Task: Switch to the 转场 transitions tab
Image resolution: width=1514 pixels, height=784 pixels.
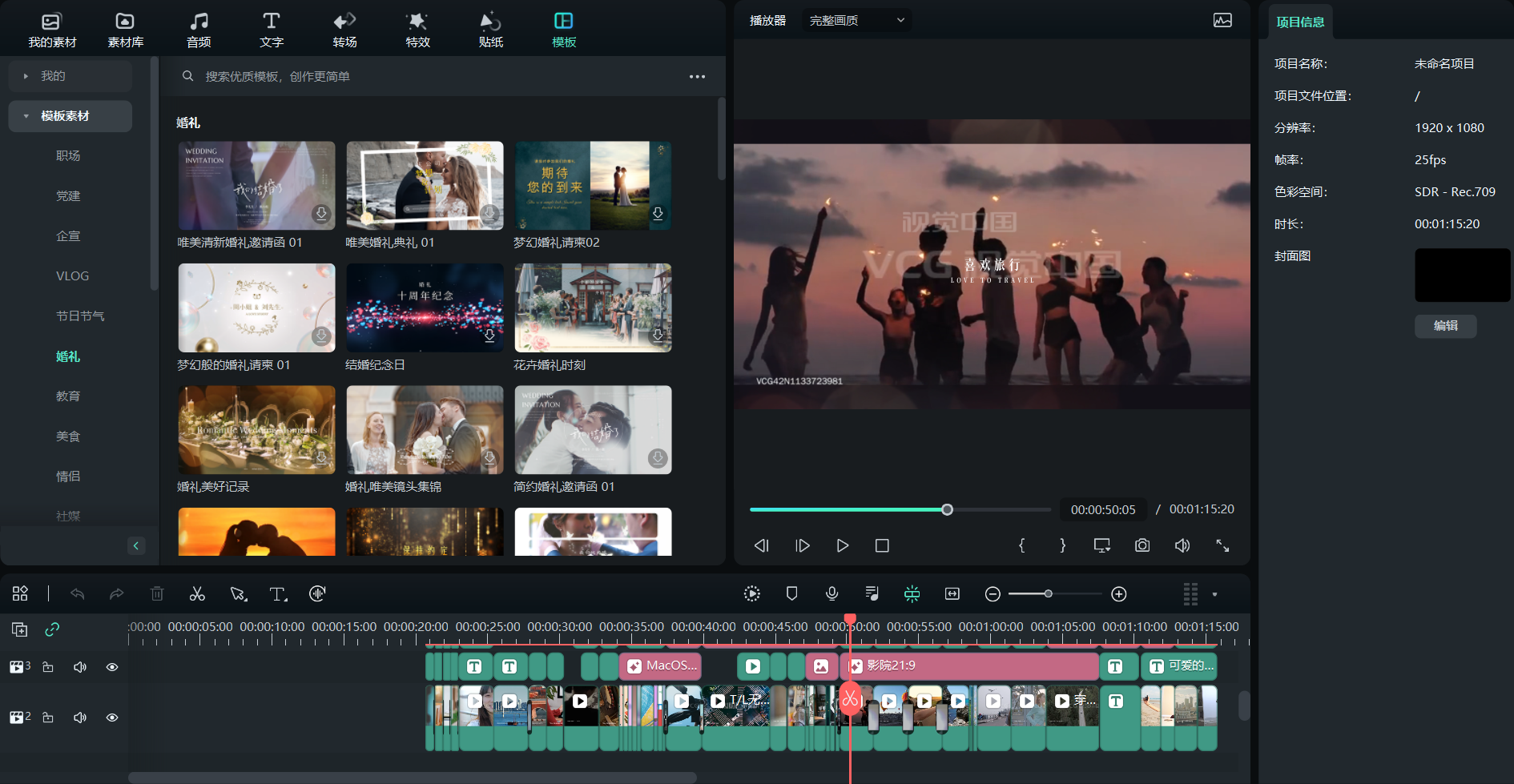Action: tap(344, 30)
